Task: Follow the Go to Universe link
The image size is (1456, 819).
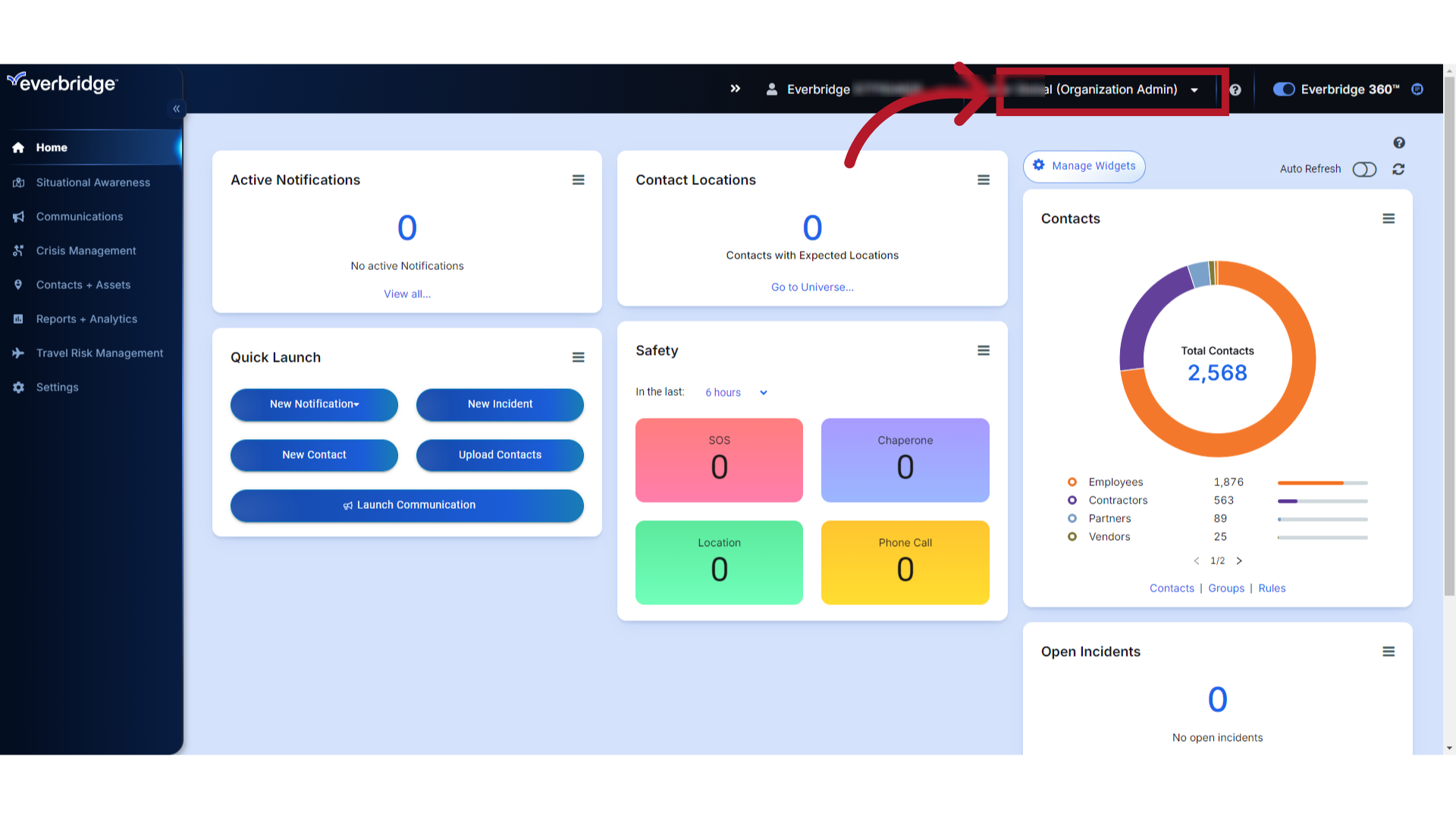Action: [x=812, y=287]
